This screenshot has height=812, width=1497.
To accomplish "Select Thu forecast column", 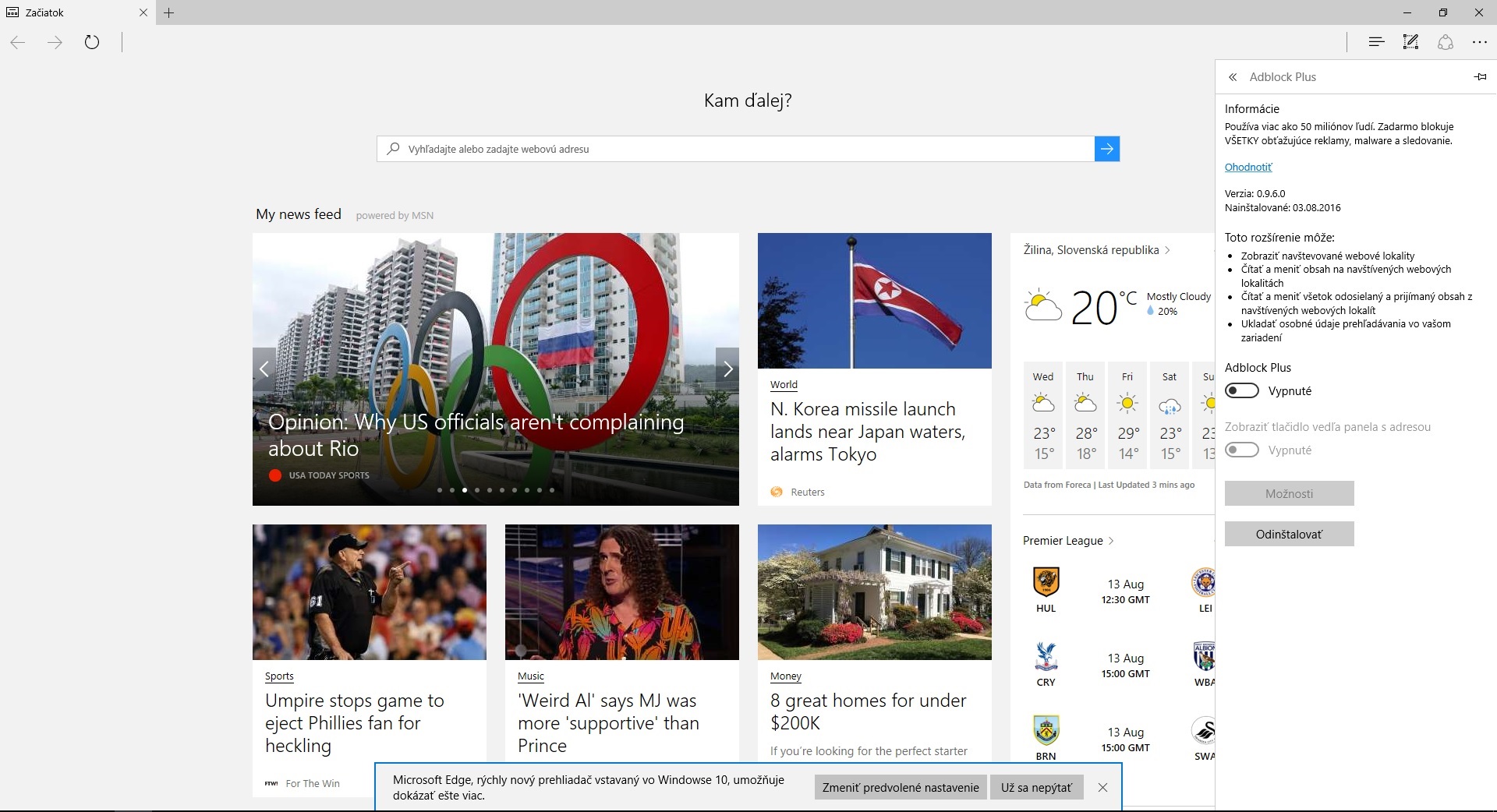I will pyautogui.click(x=1085, y=415).
